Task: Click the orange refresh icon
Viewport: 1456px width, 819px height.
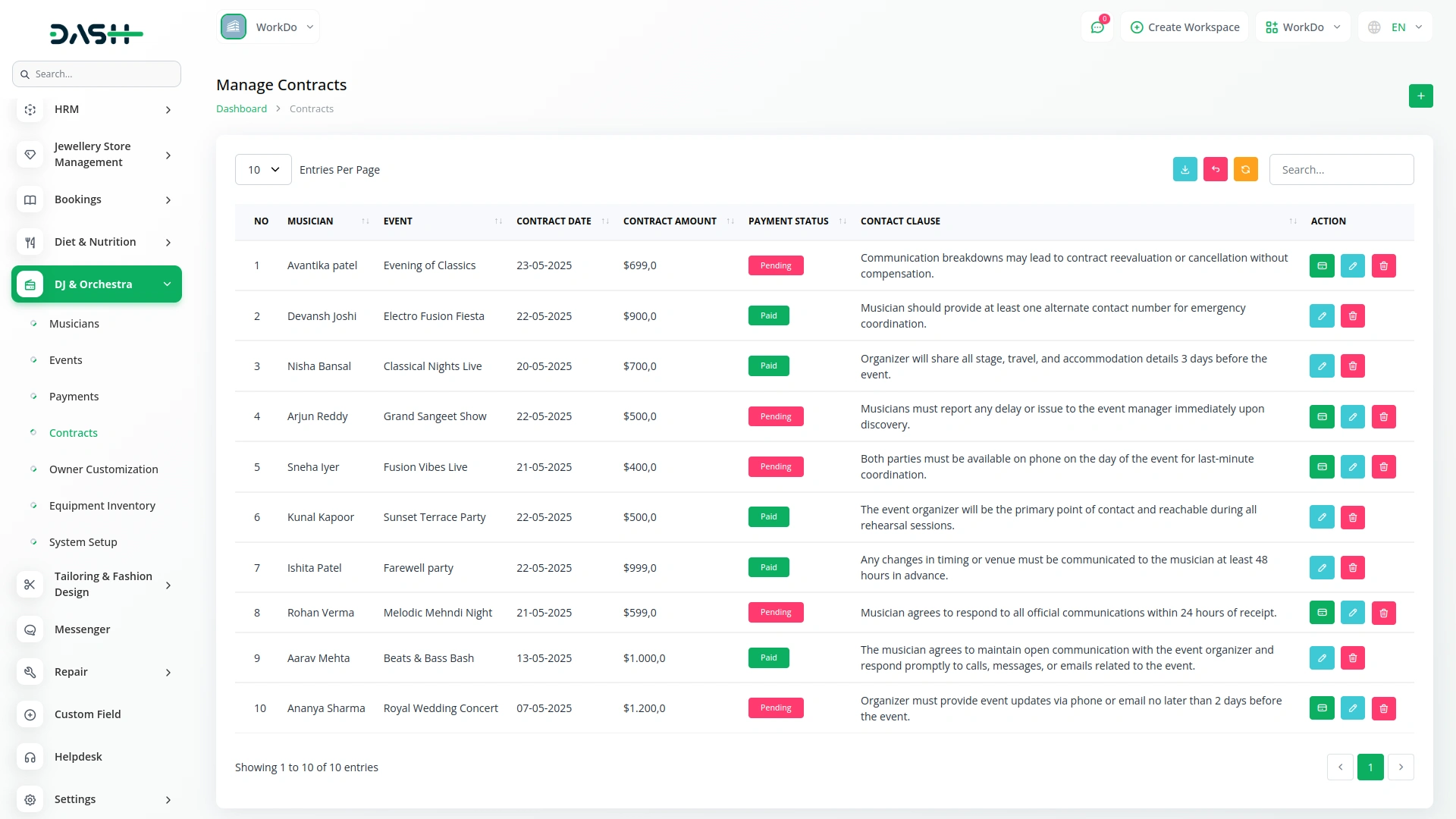Action: click(1245, 170)
